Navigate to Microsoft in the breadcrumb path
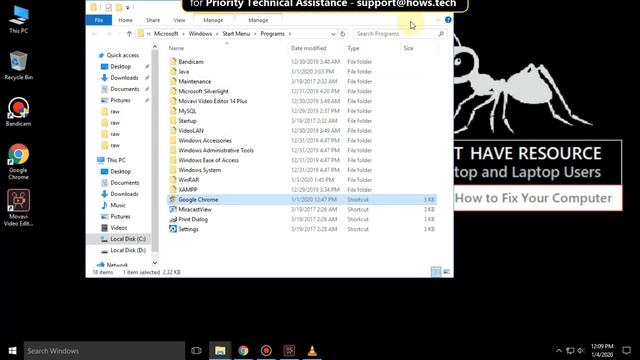 click(x=166, y=34)
